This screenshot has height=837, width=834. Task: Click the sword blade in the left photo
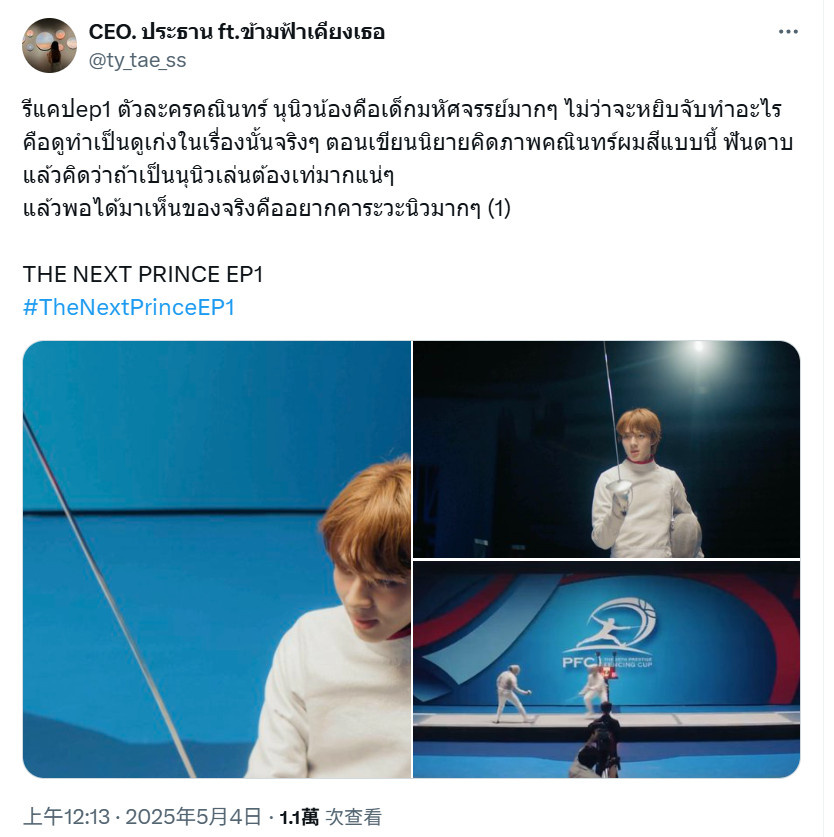[x=109, y=595]
